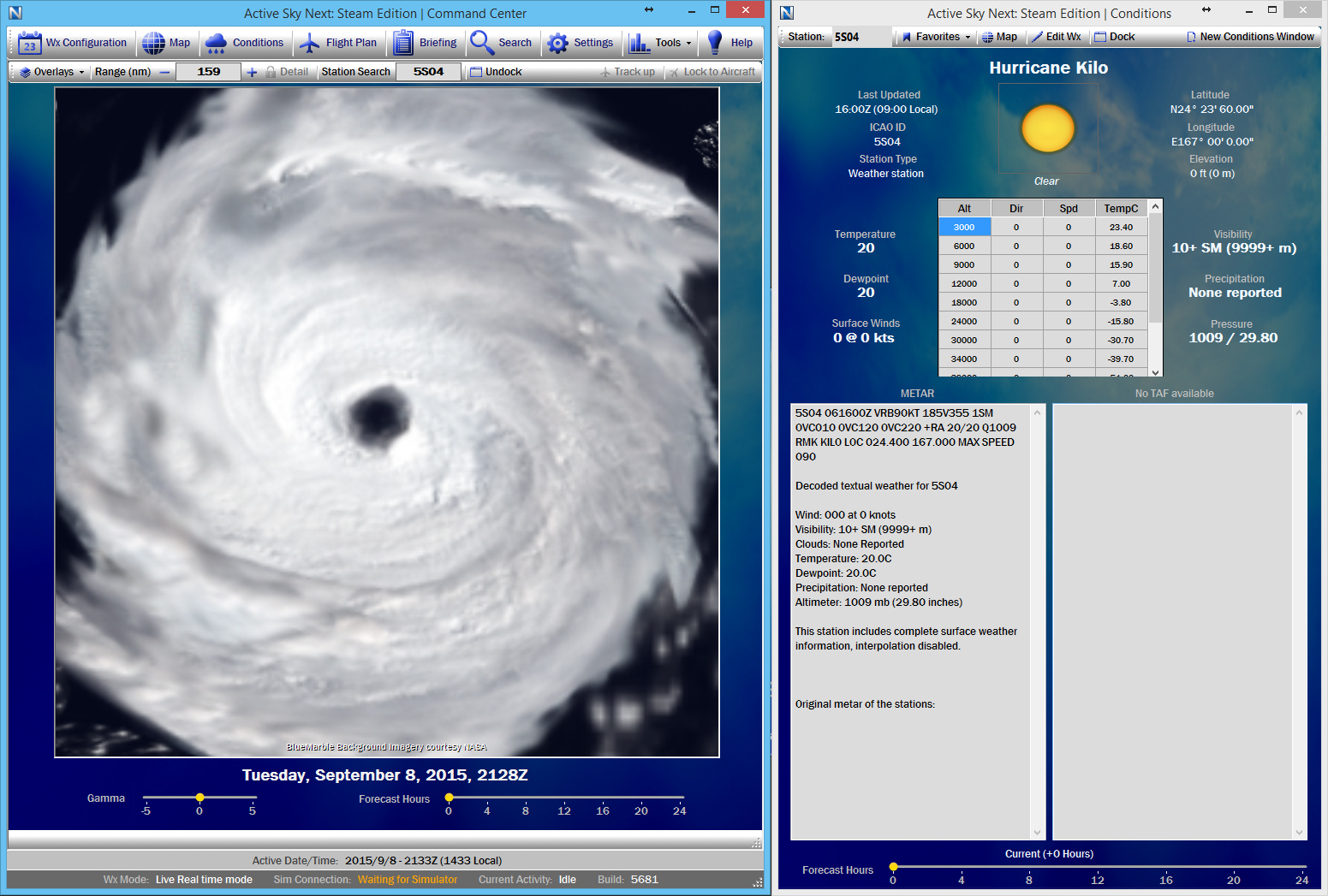The height and width of the screenshot is (896, 1328).
Task: Open the Range (nm) dropdown
Action: tap(122, 72)
